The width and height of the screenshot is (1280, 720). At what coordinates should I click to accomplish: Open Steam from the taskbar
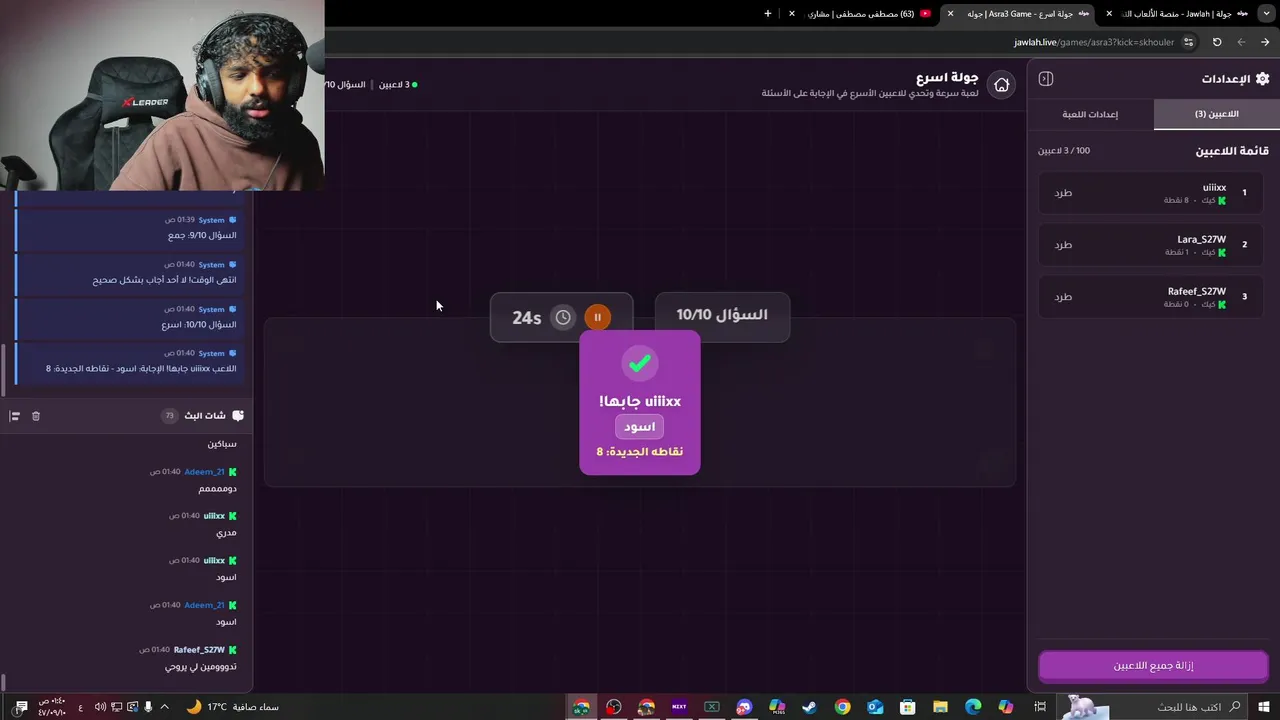pyautogui.click(x=810, y=707)
